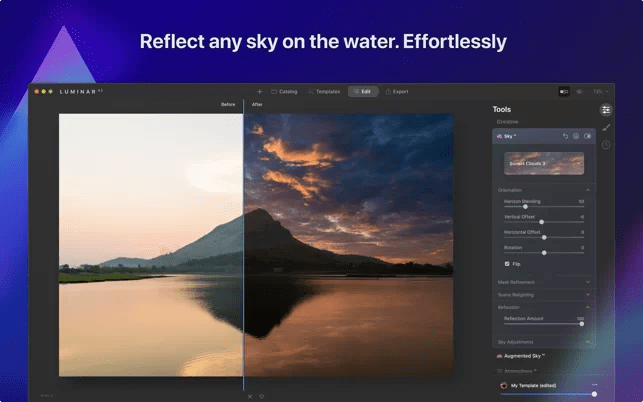Click the heart favorite icon below photo

pyautogui.click(x=261, y=397)
